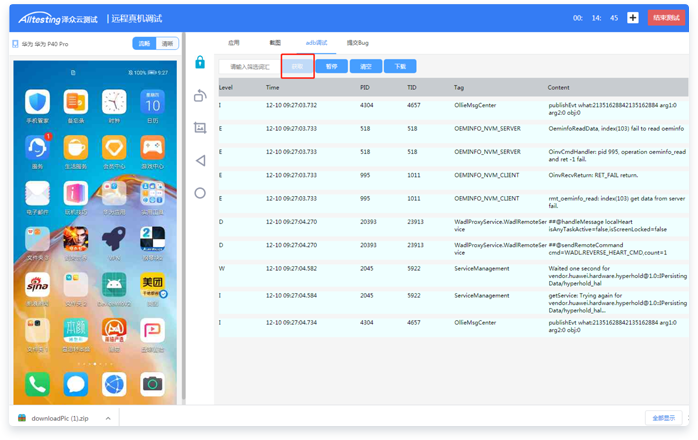Screen dimensions: 698x440
Task: Click the Level column header
Action: click(226, 87)
